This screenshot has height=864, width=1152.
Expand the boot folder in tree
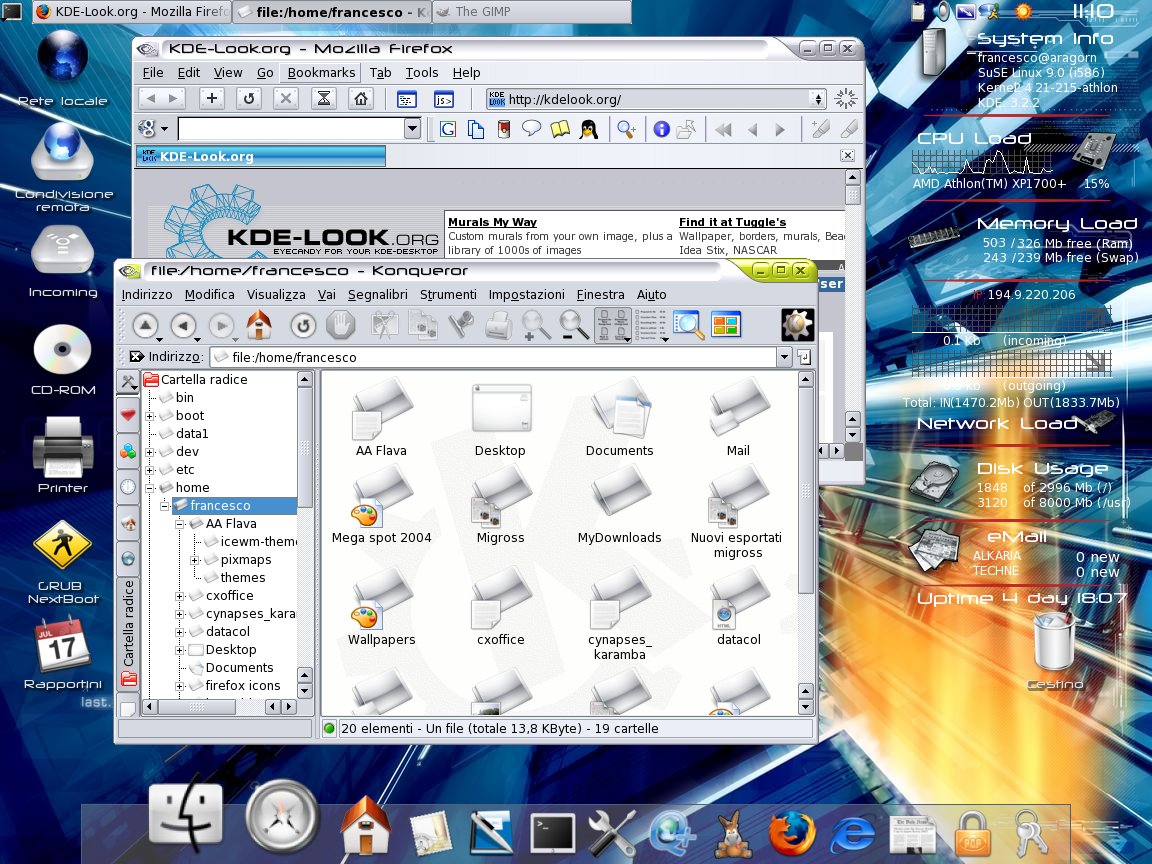pyautogui.click(x=150, y=416)
